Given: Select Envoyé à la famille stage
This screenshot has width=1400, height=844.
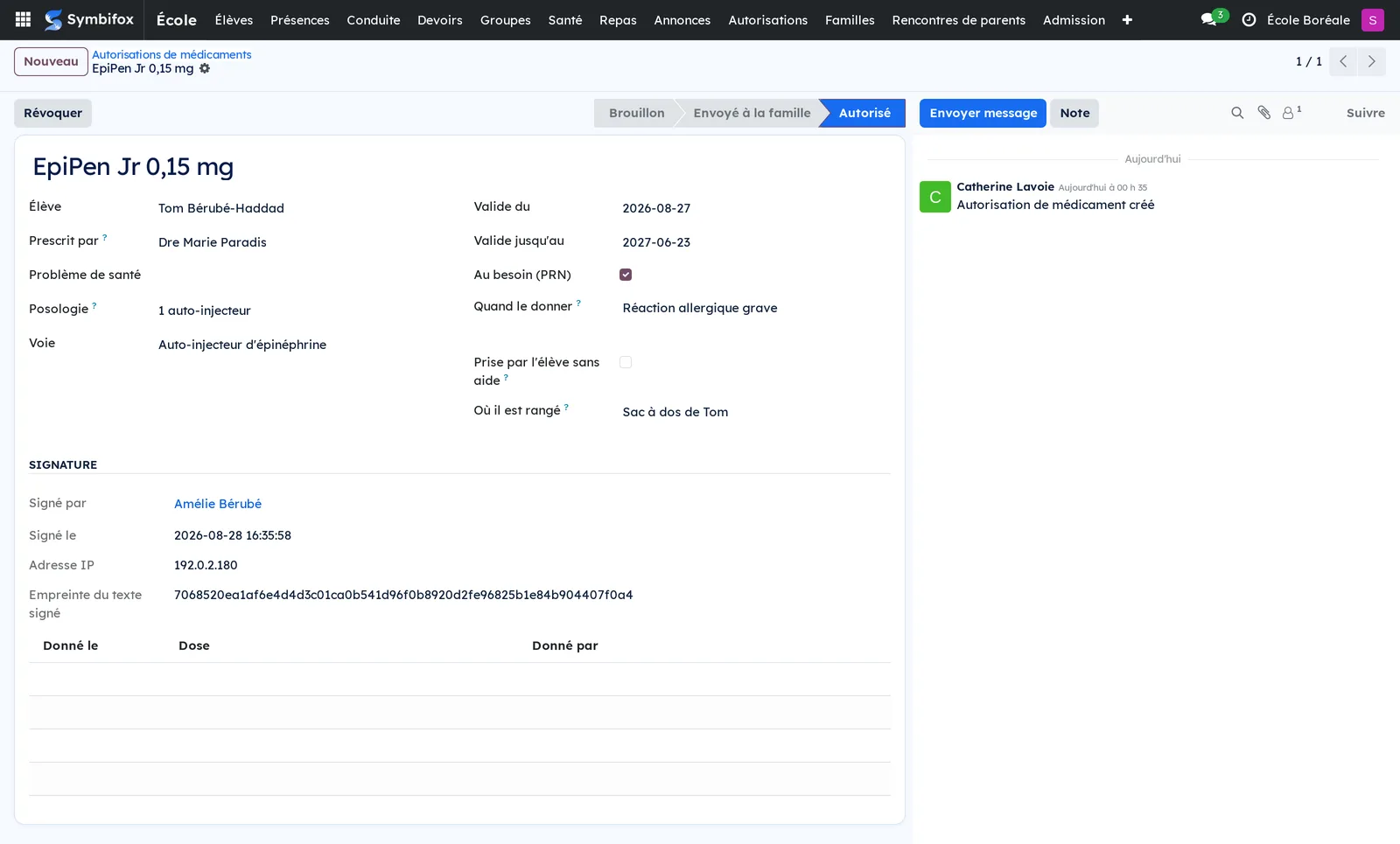Looking at the screenshot, I should [752, 113].
